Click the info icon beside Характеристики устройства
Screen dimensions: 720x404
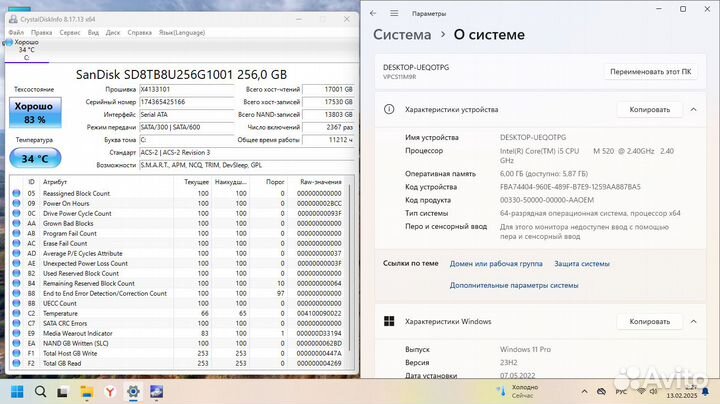point(389,109)
